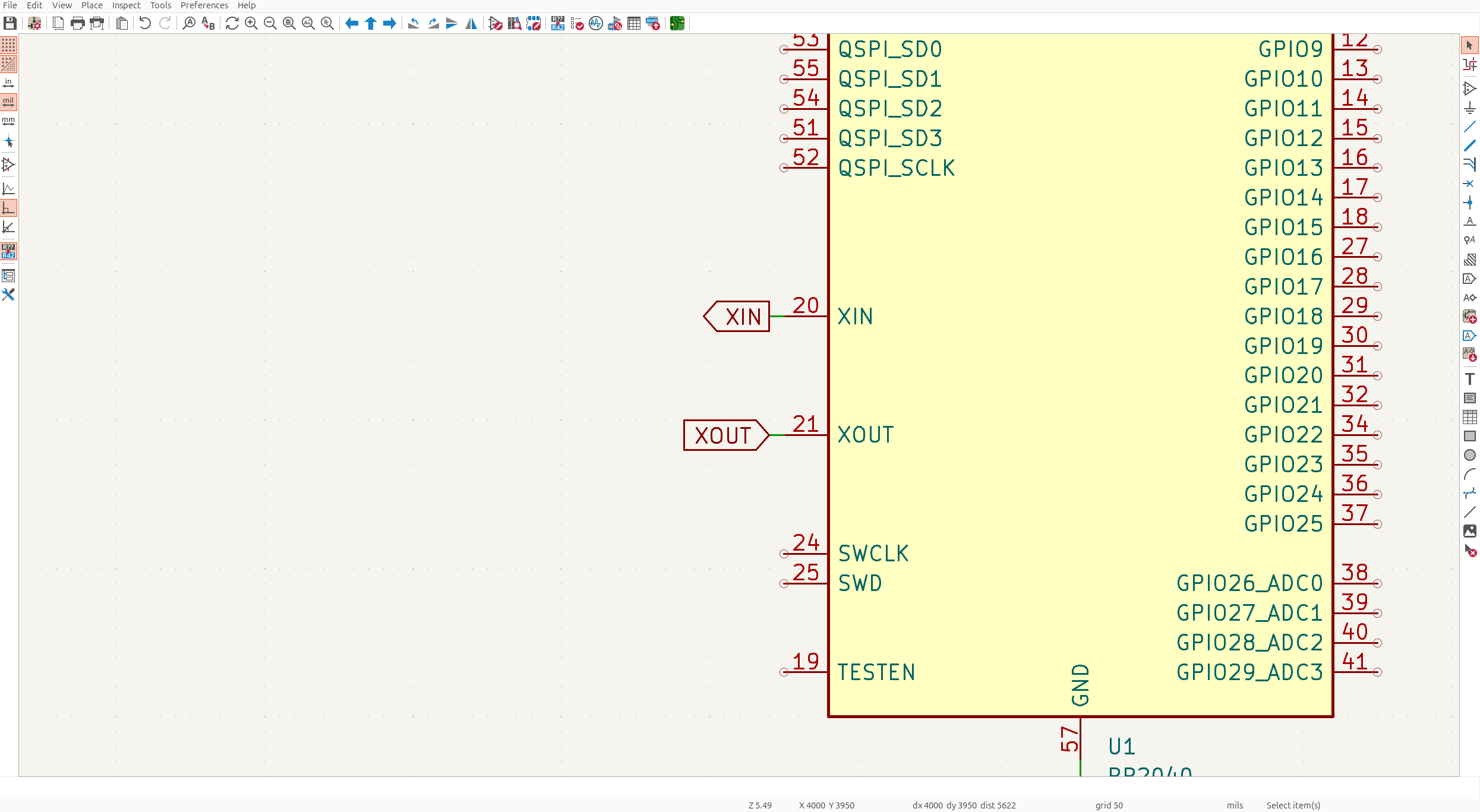Click Zoom to fit page icon
This screenshot has height=812, width=1480.
[x=289, y=23]
